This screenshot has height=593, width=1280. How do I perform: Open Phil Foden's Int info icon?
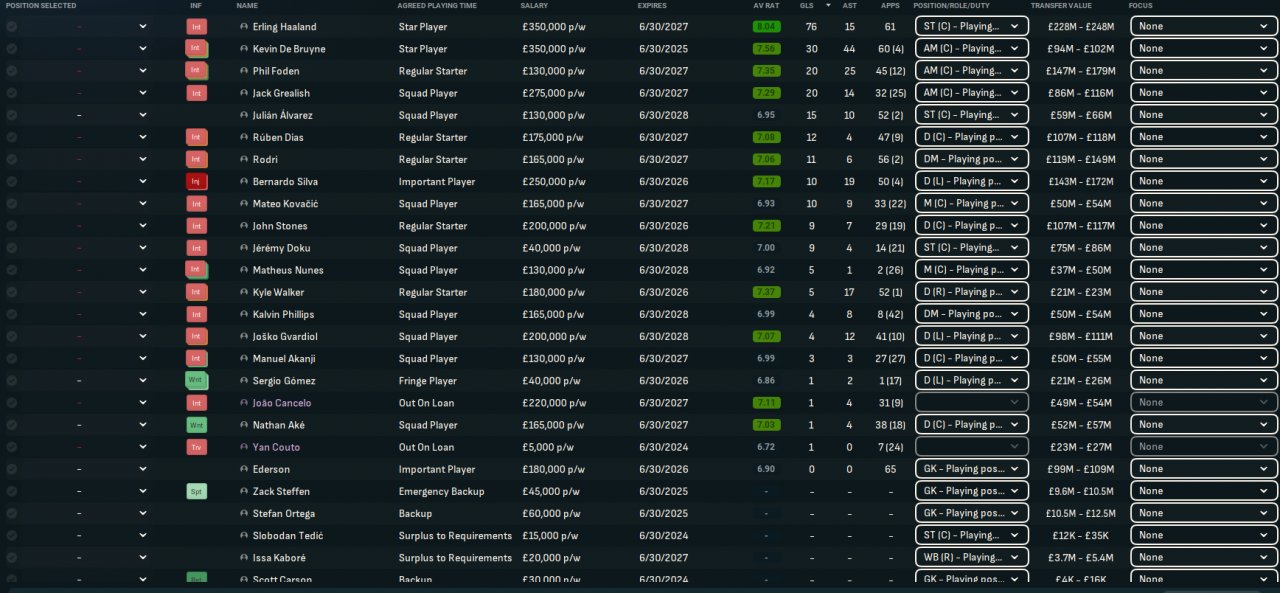coord(197,71)
